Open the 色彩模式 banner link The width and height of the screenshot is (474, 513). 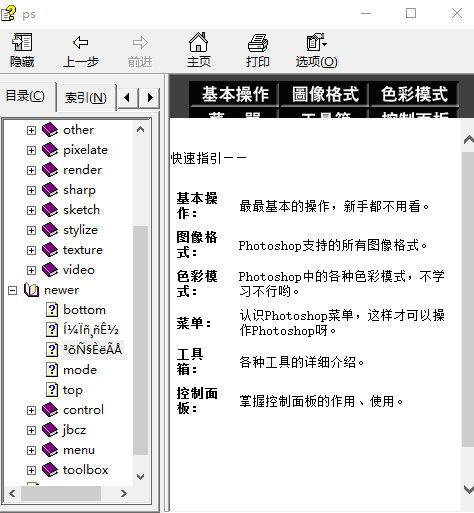(414, 94)
